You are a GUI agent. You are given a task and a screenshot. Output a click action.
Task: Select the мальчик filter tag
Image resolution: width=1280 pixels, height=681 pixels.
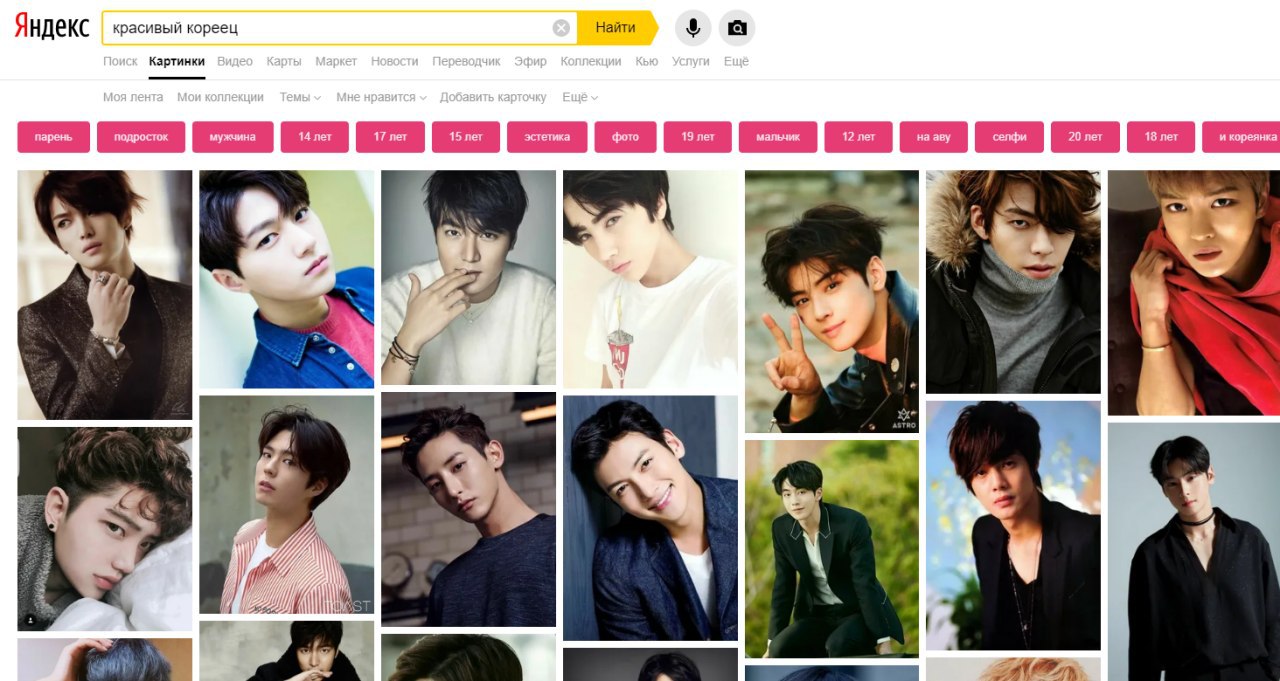[x=778, y=137]
